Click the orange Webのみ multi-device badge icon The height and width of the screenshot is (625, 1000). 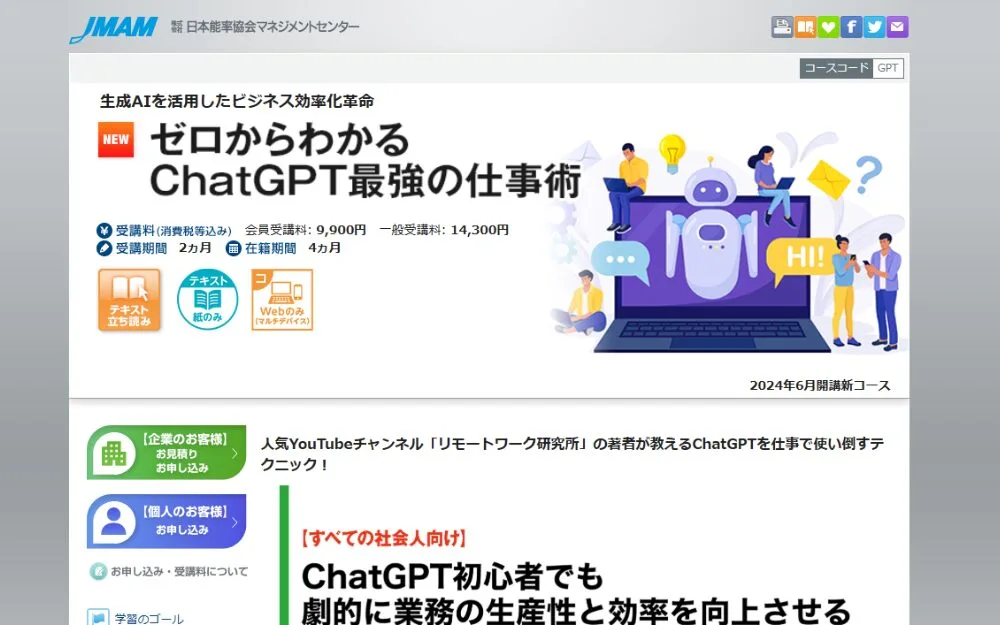(282, 300)
